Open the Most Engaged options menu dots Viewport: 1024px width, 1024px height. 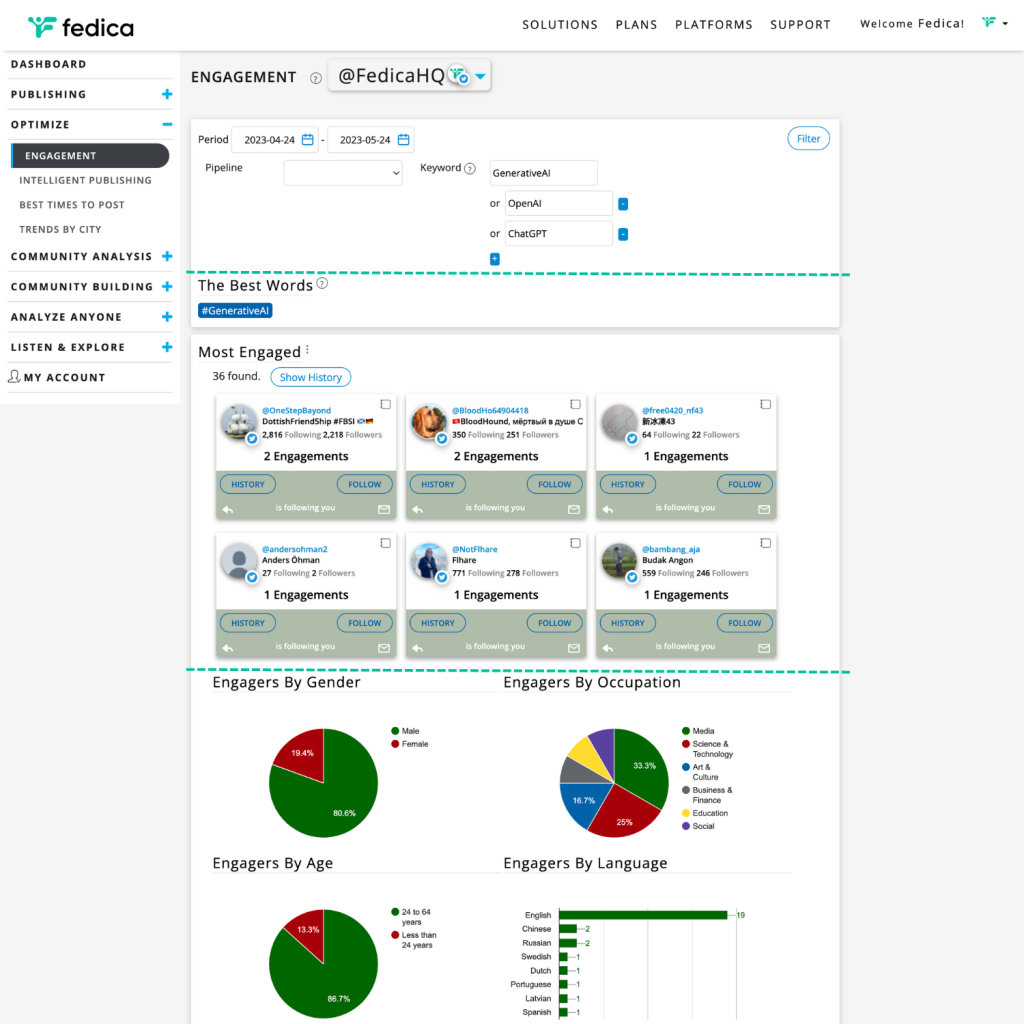(x=308, y=350)
